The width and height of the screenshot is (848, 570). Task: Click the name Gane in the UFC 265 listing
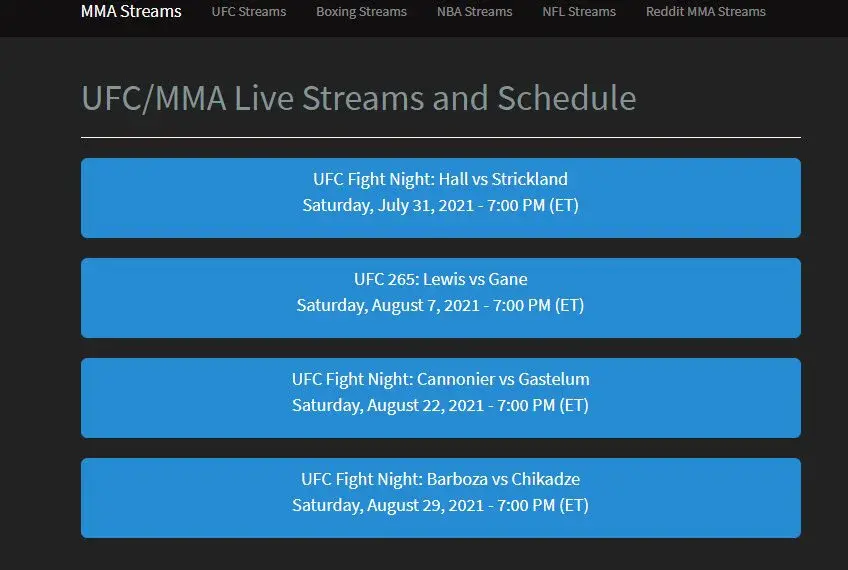(x=507, y=279)
